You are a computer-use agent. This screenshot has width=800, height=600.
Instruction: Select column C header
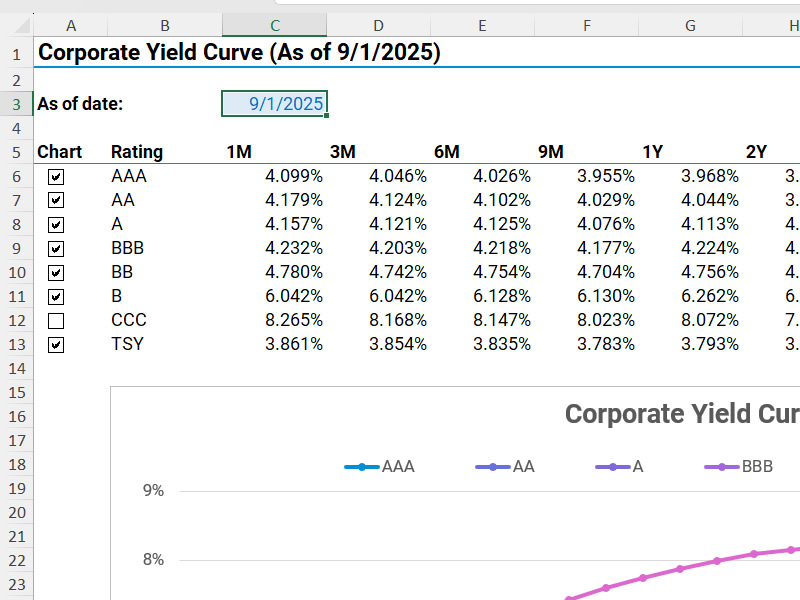[x=274, y=25]
